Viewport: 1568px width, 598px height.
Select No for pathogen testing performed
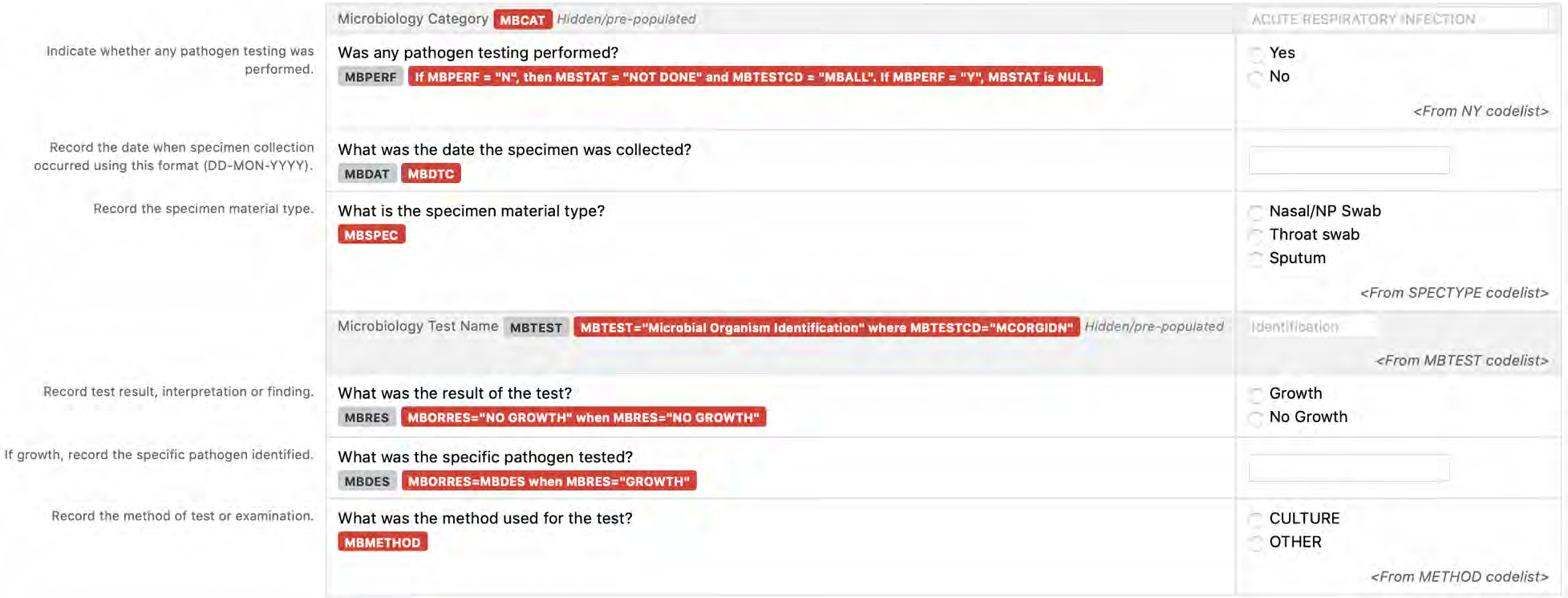1256,78
